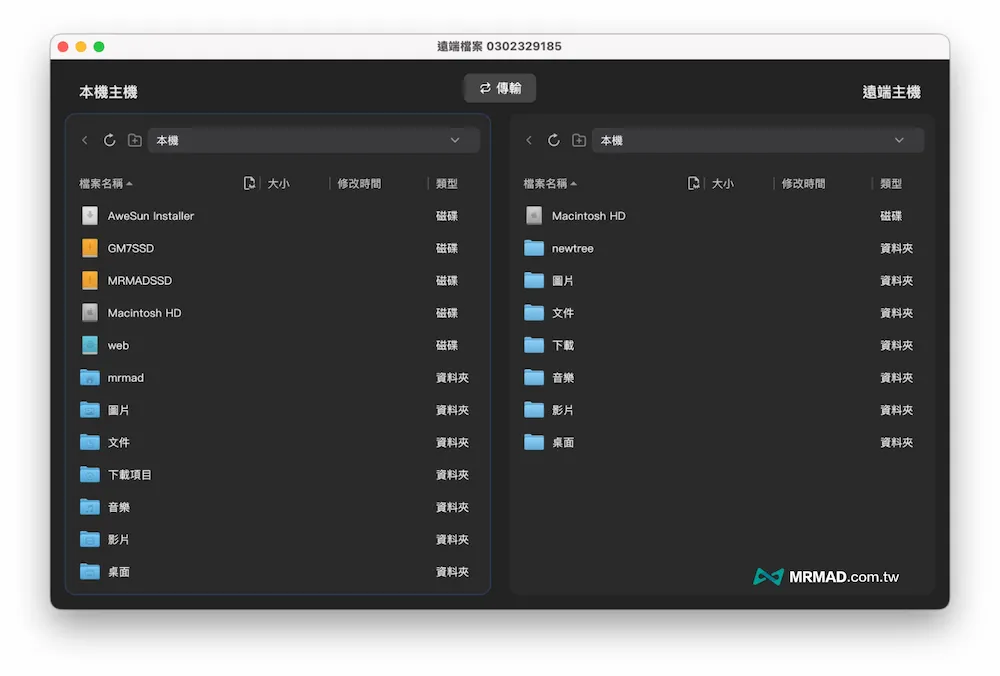Screen dimensions: 1000x676
Task: Click GM7SSD disk name
Action: click(x=131, y=248)
